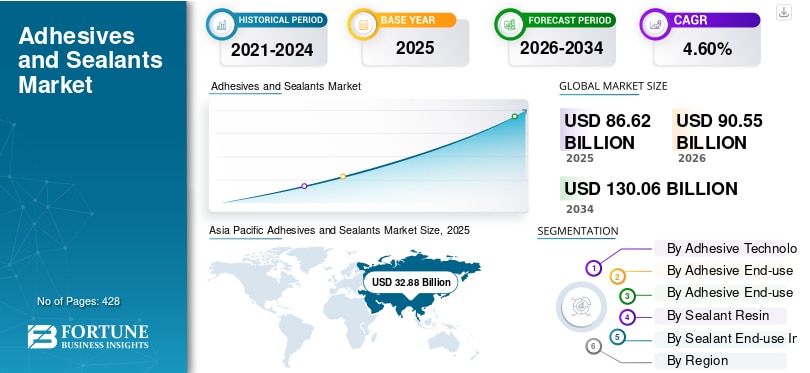
Task: Click the CAGR label
Action: point(690,21)
